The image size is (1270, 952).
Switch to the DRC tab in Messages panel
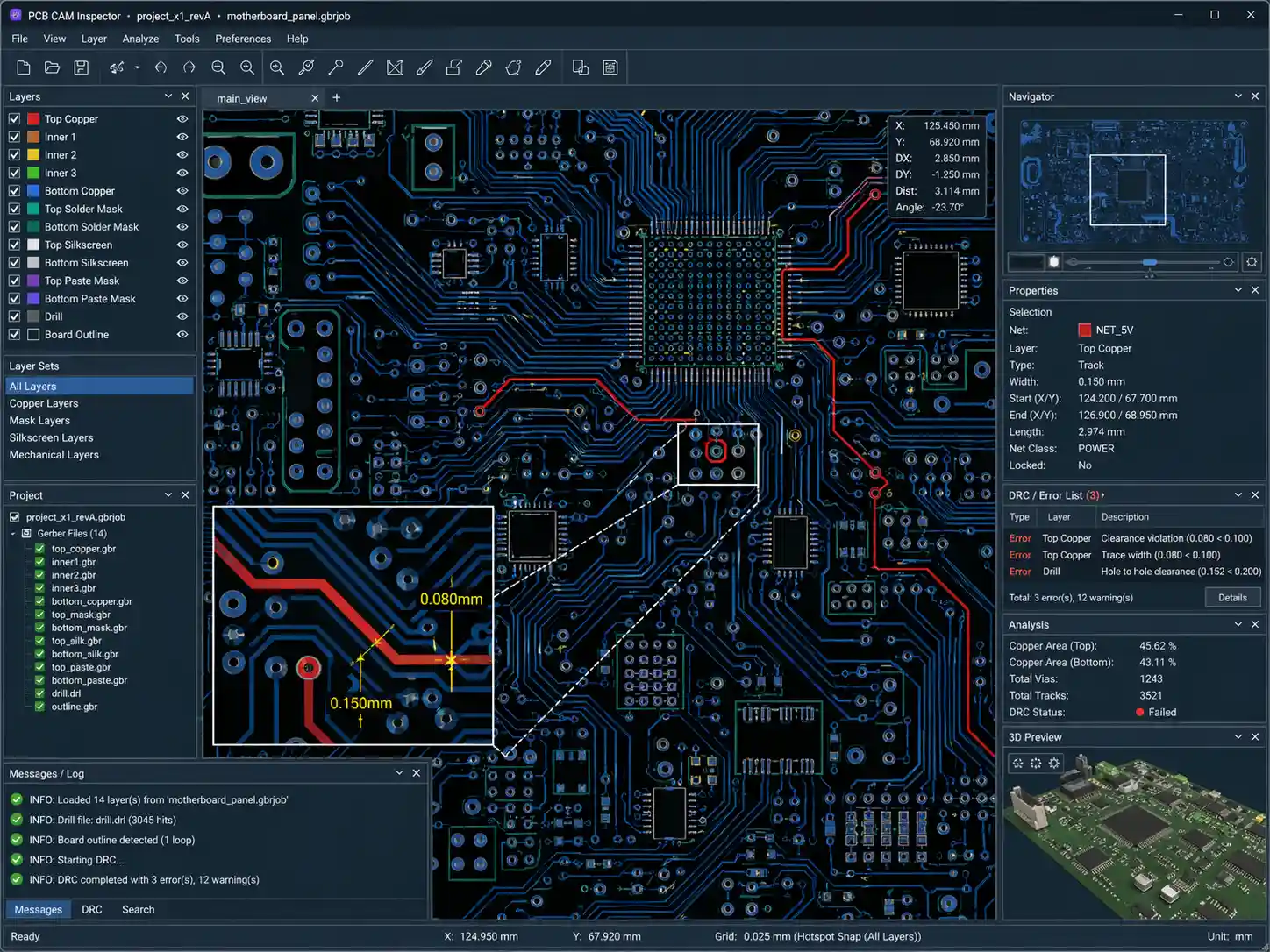click(92, 909)
